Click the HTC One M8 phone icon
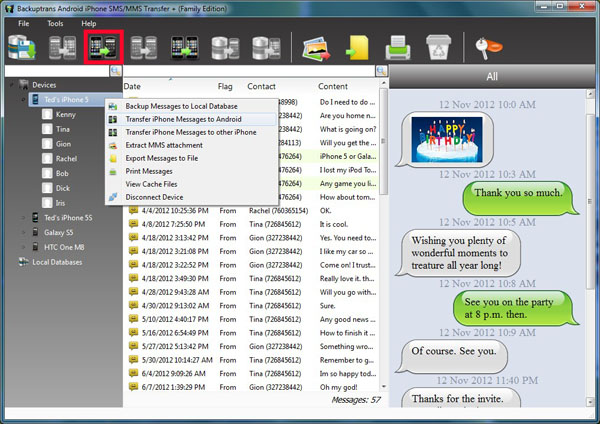Screen dimensions: 600x424 (x=35, y=247)
